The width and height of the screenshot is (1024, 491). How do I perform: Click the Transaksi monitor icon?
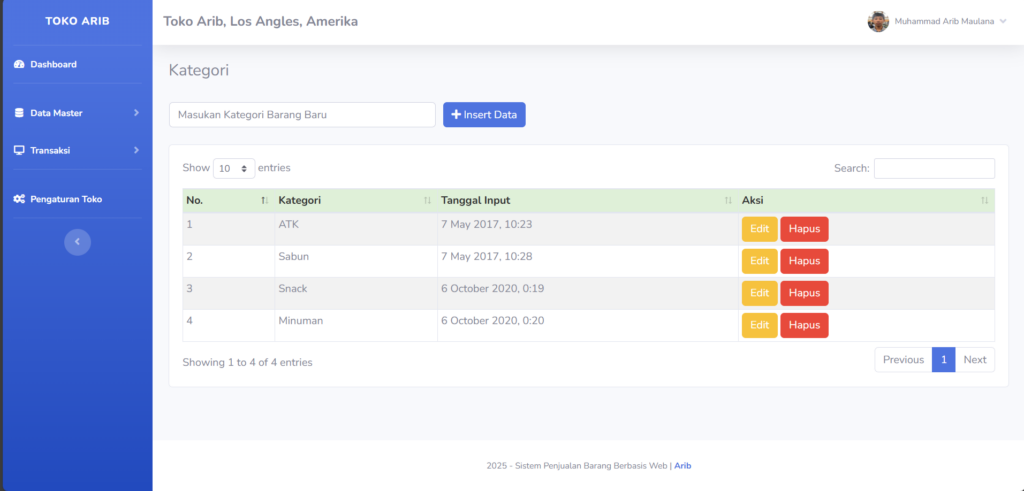click(19, 150)
